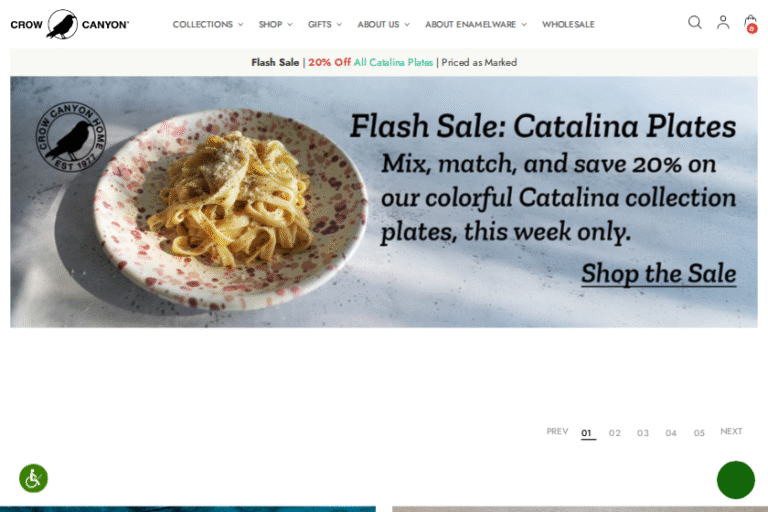Go to slide 02 of the carousel
The width and height of the screenshot is (768, 512).
pos(615,433)
